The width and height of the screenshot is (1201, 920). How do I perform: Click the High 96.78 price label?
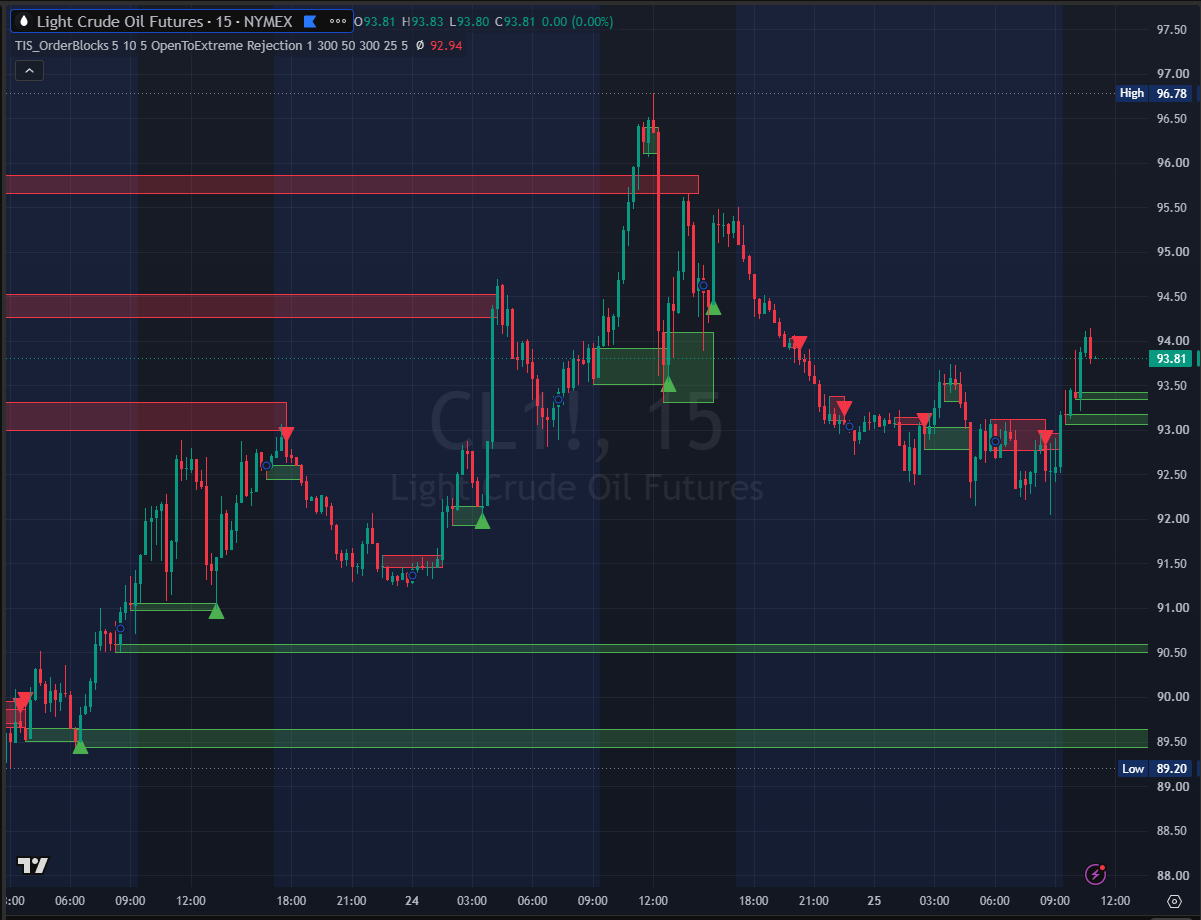coord(1154,93)
